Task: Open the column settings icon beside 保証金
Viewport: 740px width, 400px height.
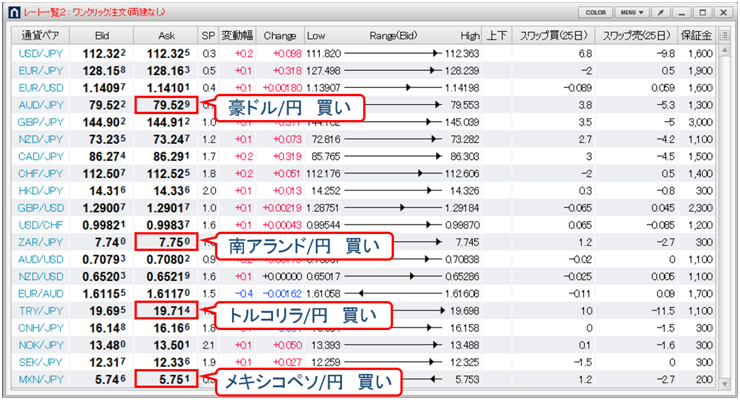Action: [x=724, y=35]
